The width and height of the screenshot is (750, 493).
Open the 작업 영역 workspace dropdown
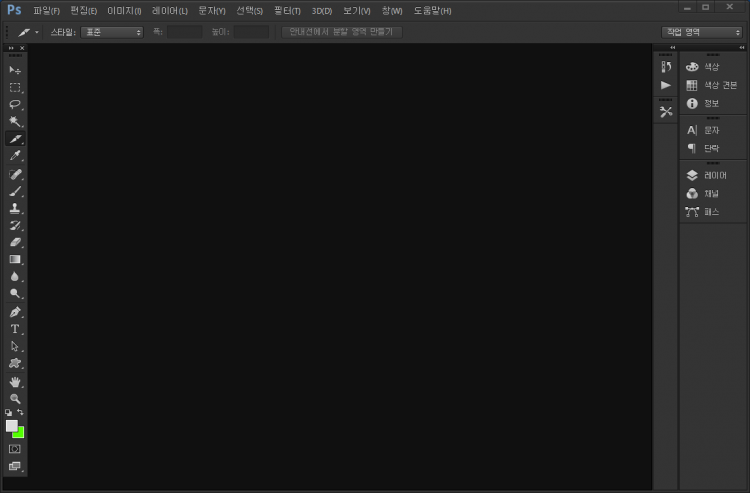coord(702,32)
